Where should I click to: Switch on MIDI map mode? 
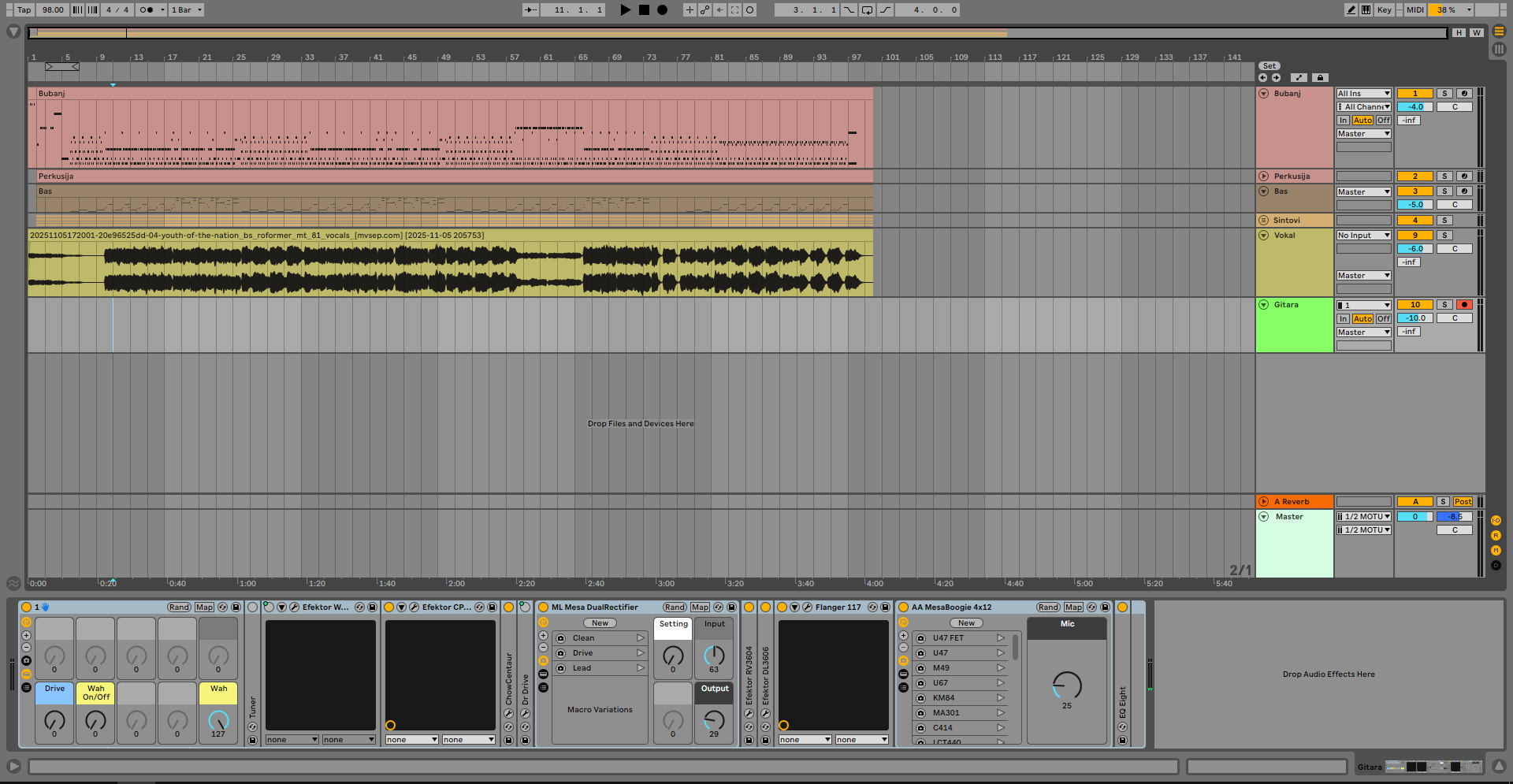tap(1415, 10)
